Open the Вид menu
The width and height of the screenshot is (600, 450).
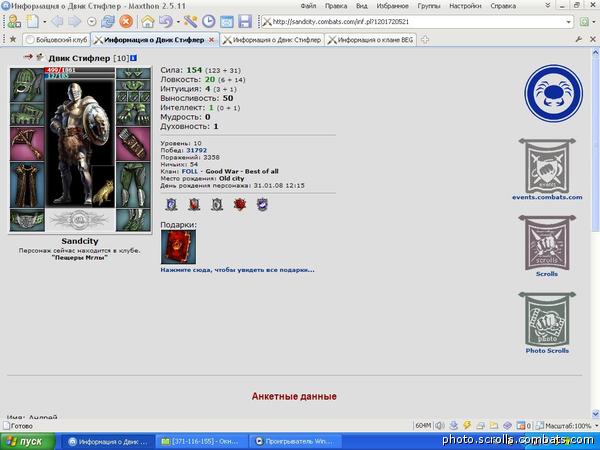tap(362, 6)
